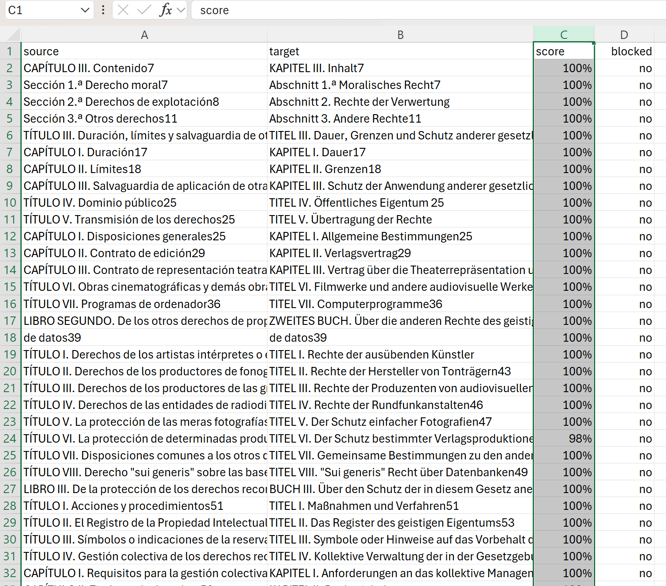Select cell 'TITEL IV. Kollektive Verwaltung der in der'
Screen dimensions: 666x586
pos(400,556)
